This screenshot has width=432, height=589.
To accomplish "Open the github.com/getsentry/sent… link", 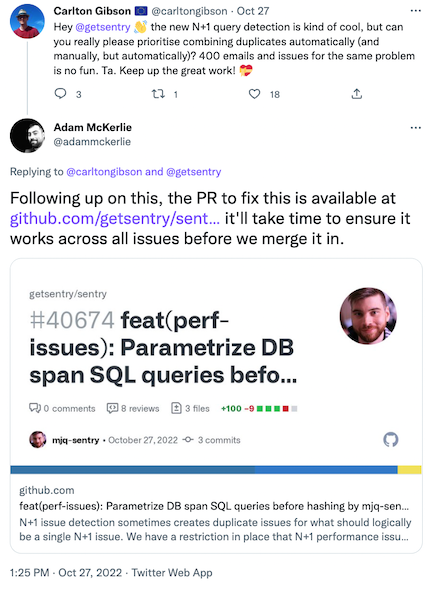I will tap(115, 219).
